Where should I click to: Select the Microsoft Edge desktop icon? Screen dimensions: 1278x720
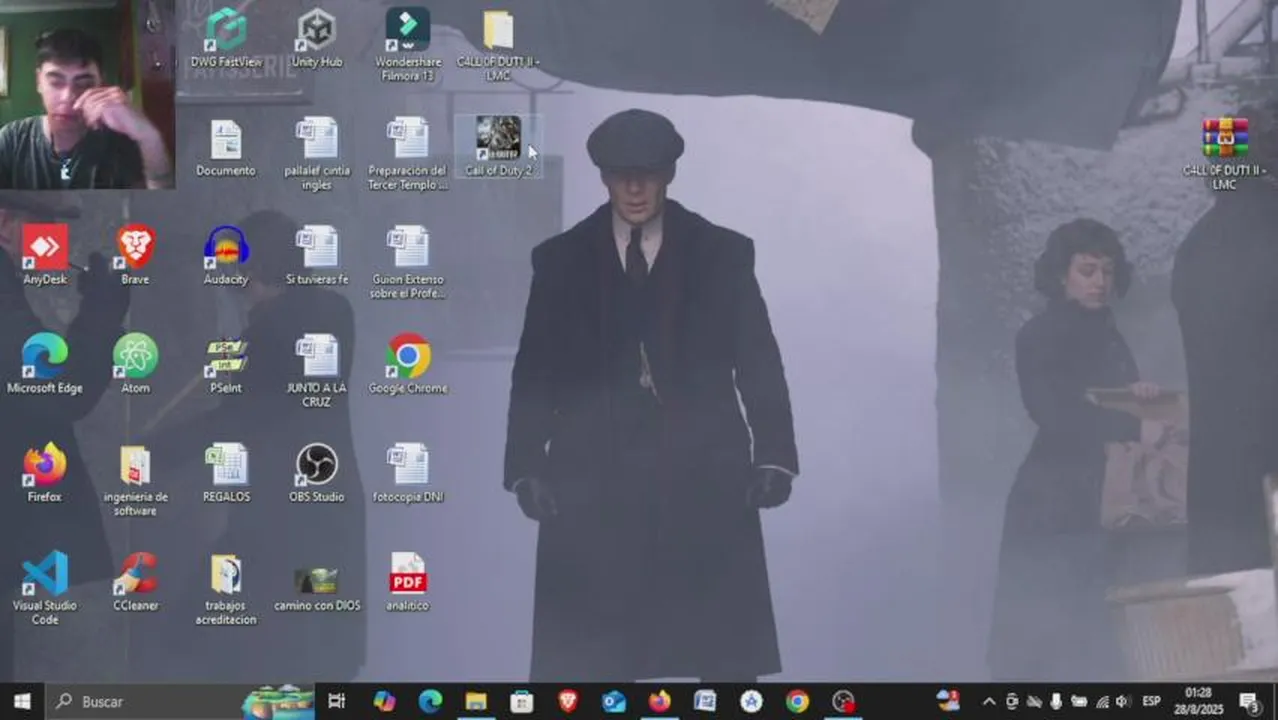coord(45,364)
